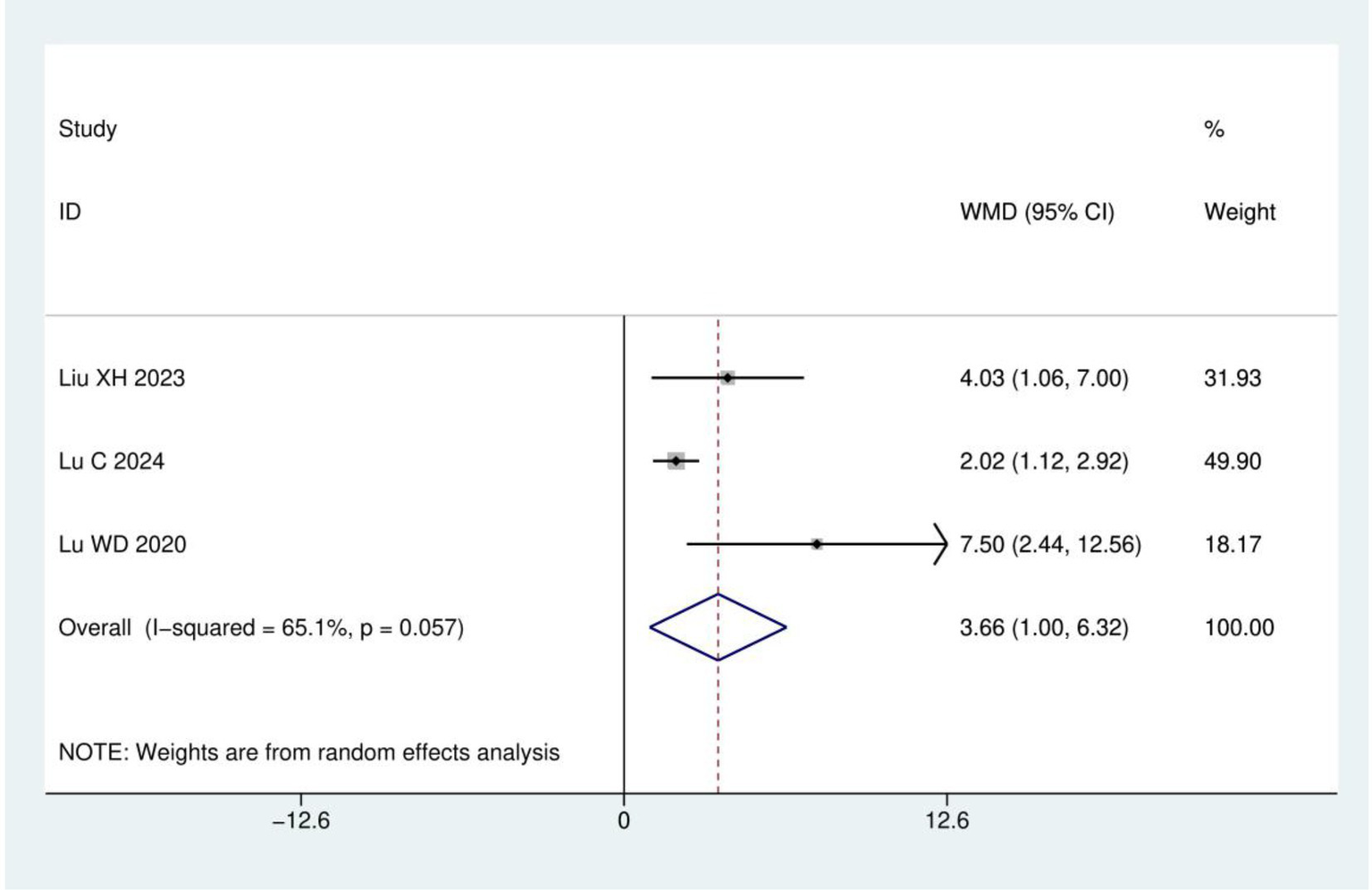This screenshot has height=890, width=1372.
Task: Click the Lu WD 2020 point estimate marker
Action: 817,544
